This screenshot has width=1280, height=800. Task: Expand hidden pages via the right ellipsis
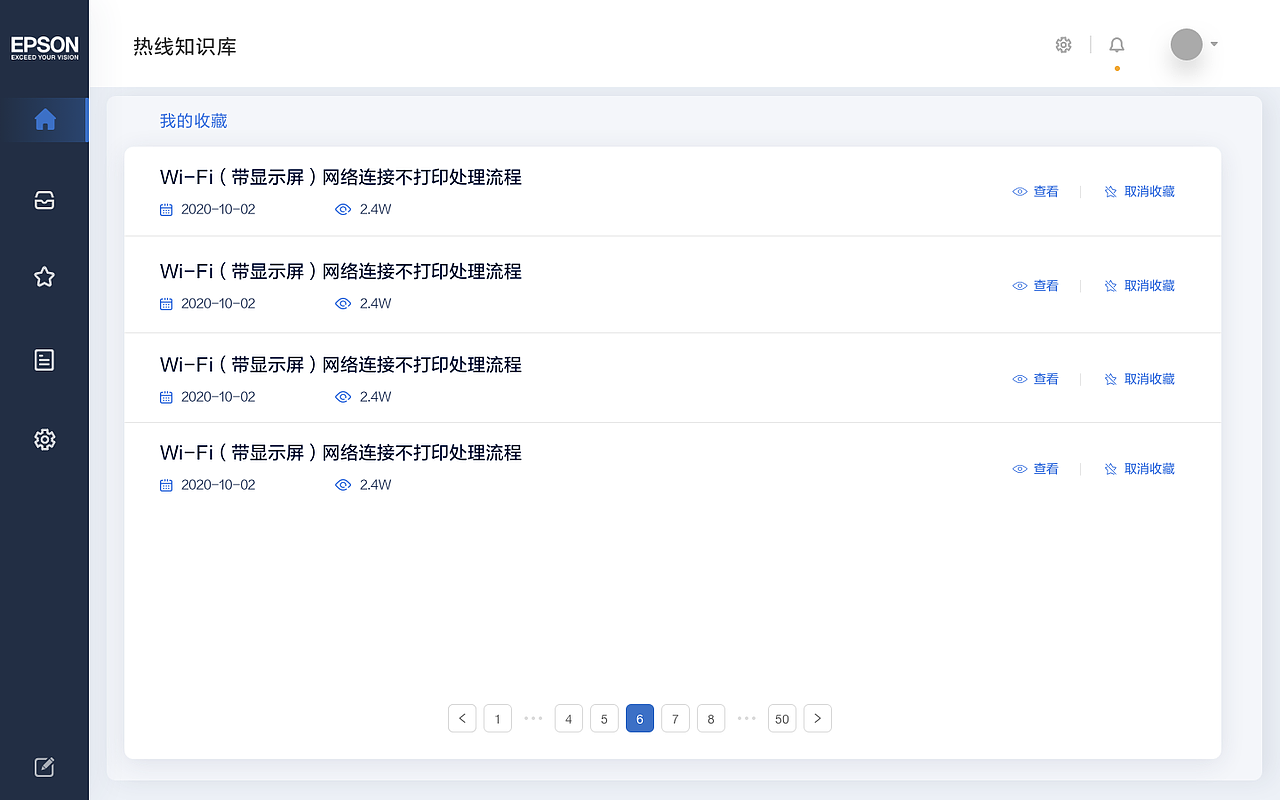[746, 718]
